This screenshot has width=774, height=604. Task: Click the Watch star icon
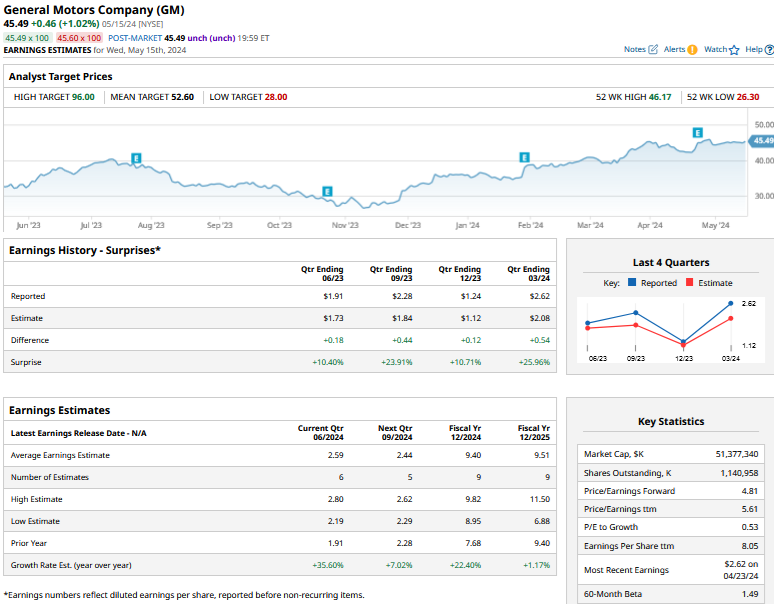coord(733,49)
